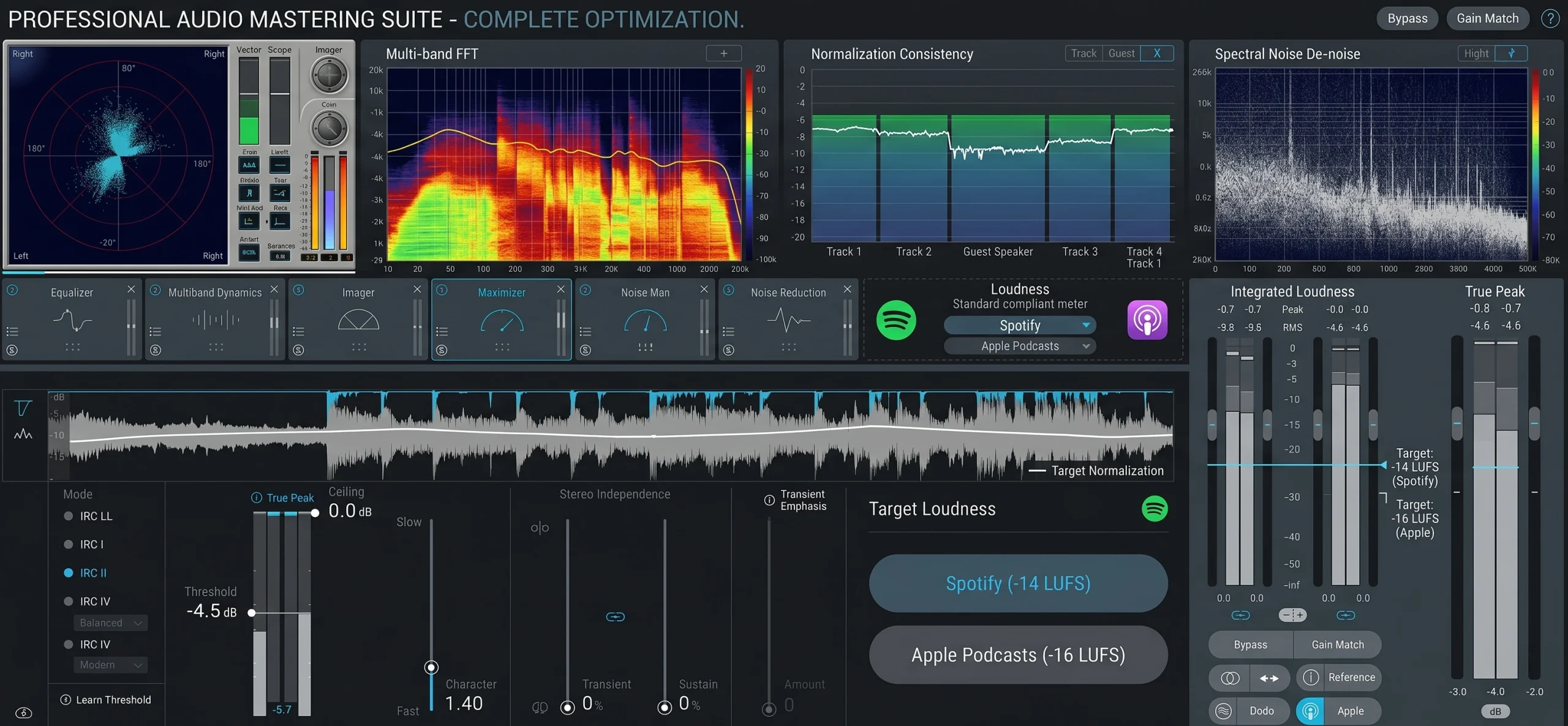Click the overlapping circles icon near Reference
Image resolution: width=1568 pixels, height=726 pixels.
(1230, 678)
